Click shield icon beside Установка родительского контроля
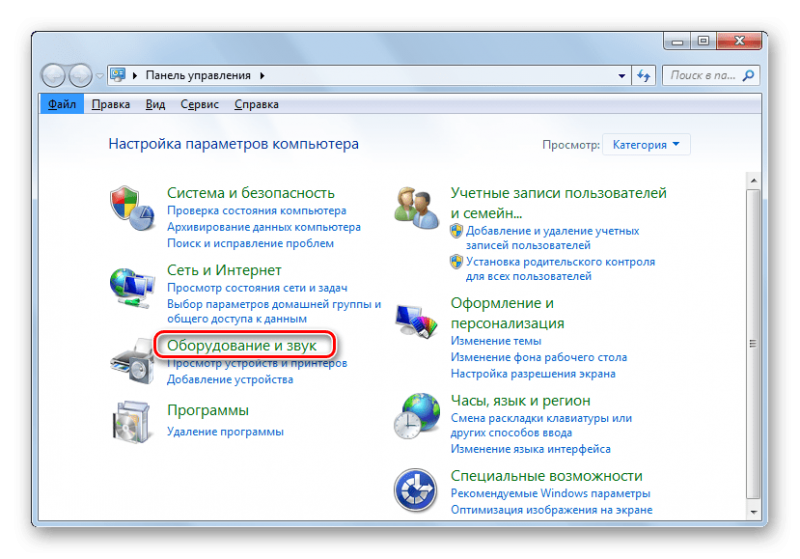The width and height of the screenshot is (800, 559). (x=456, y=262)
